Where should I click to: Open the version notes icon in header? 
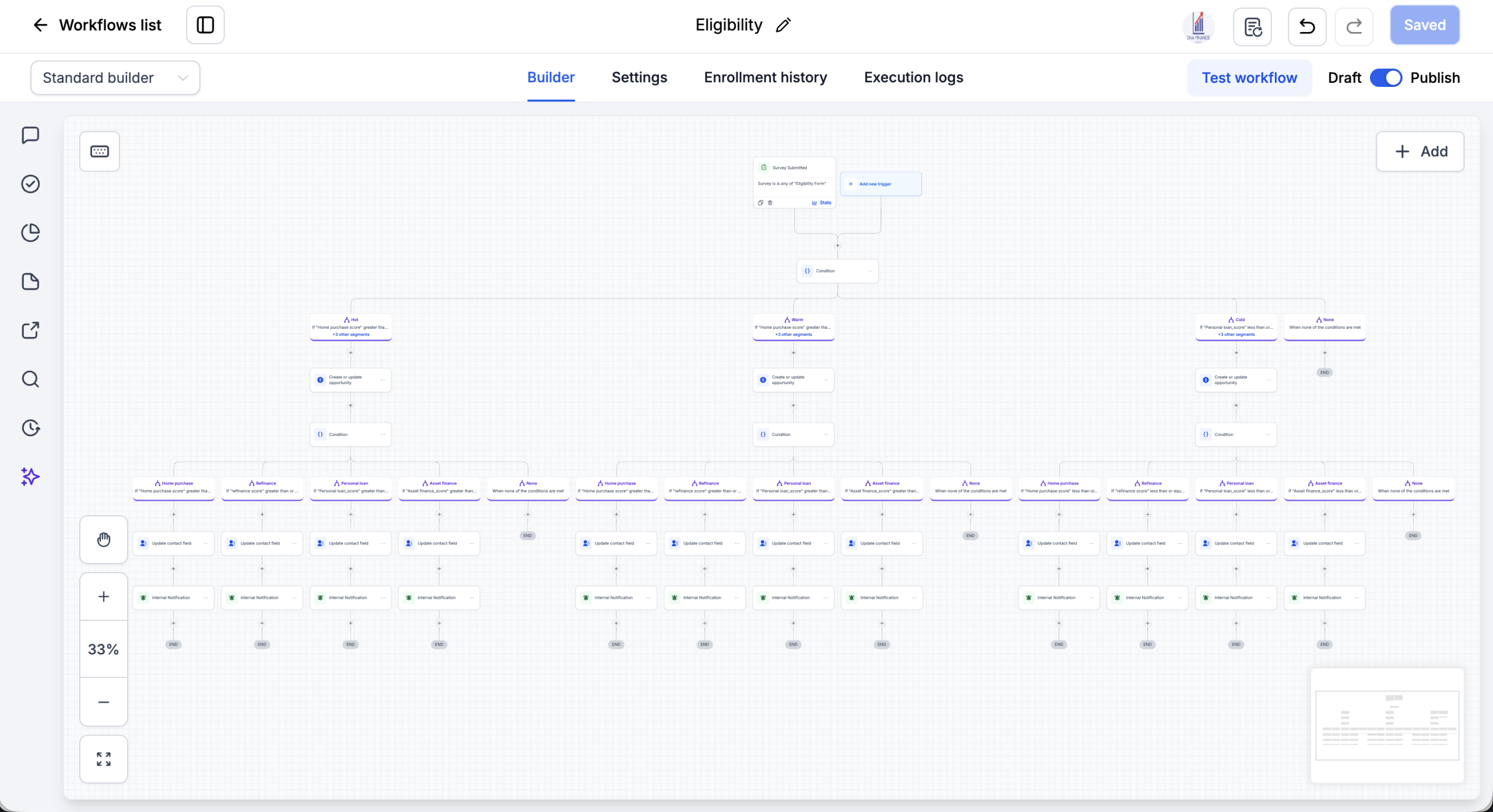click(x=1252, y=26)
